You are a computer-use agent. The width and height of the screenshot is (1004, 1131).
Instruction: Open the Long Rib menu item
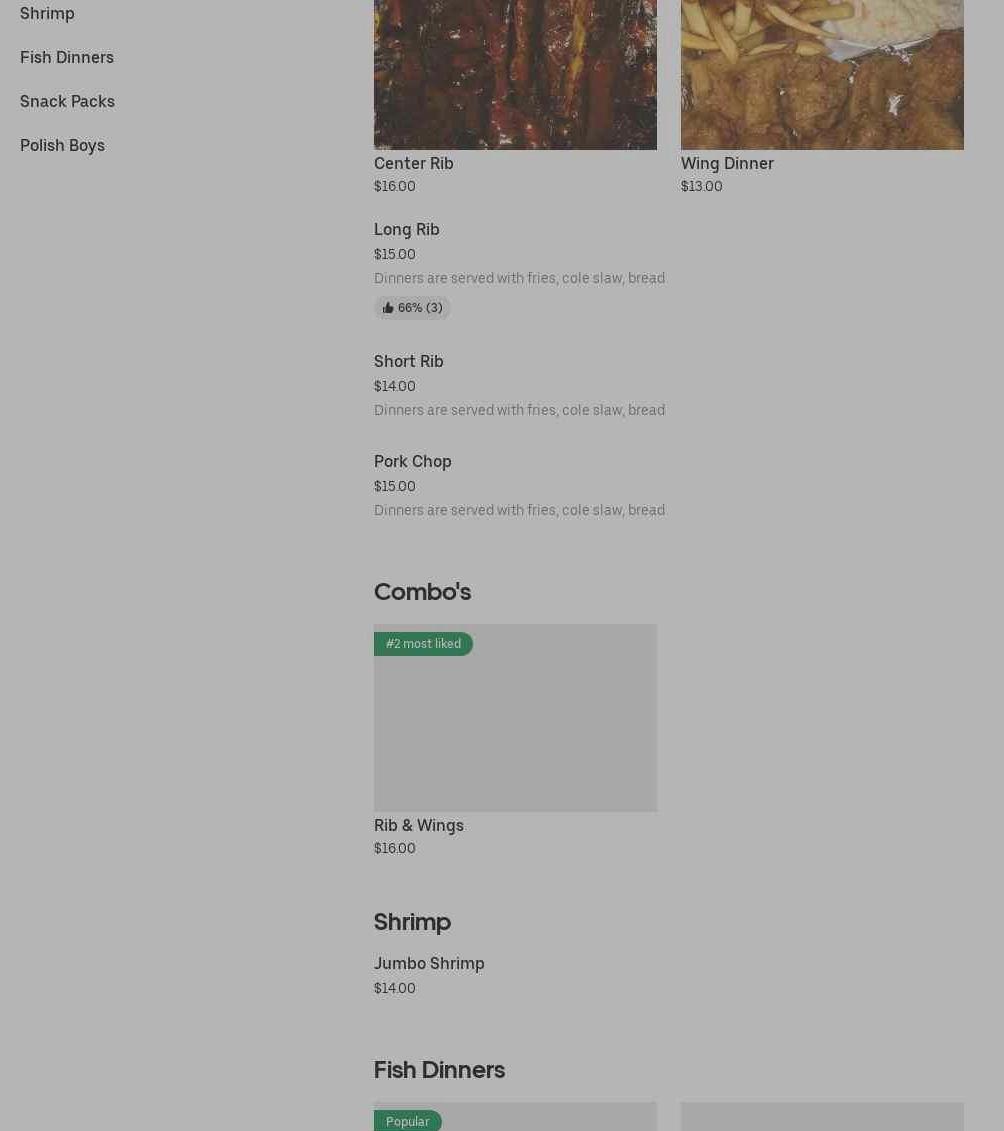(x=406, y=229)
